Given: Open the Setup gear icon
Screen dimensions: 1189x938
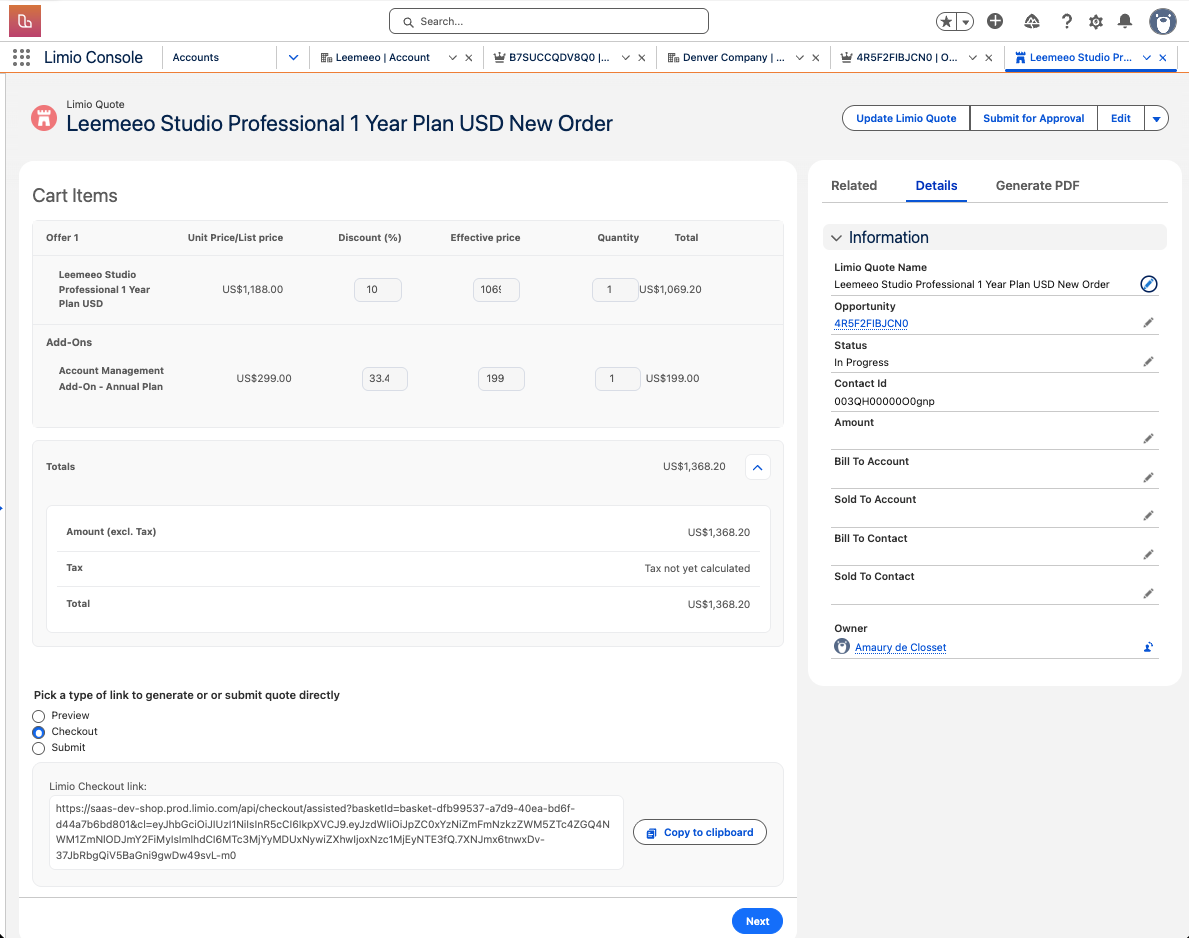Looking at the screenshot, I should tap(1096, 21).
